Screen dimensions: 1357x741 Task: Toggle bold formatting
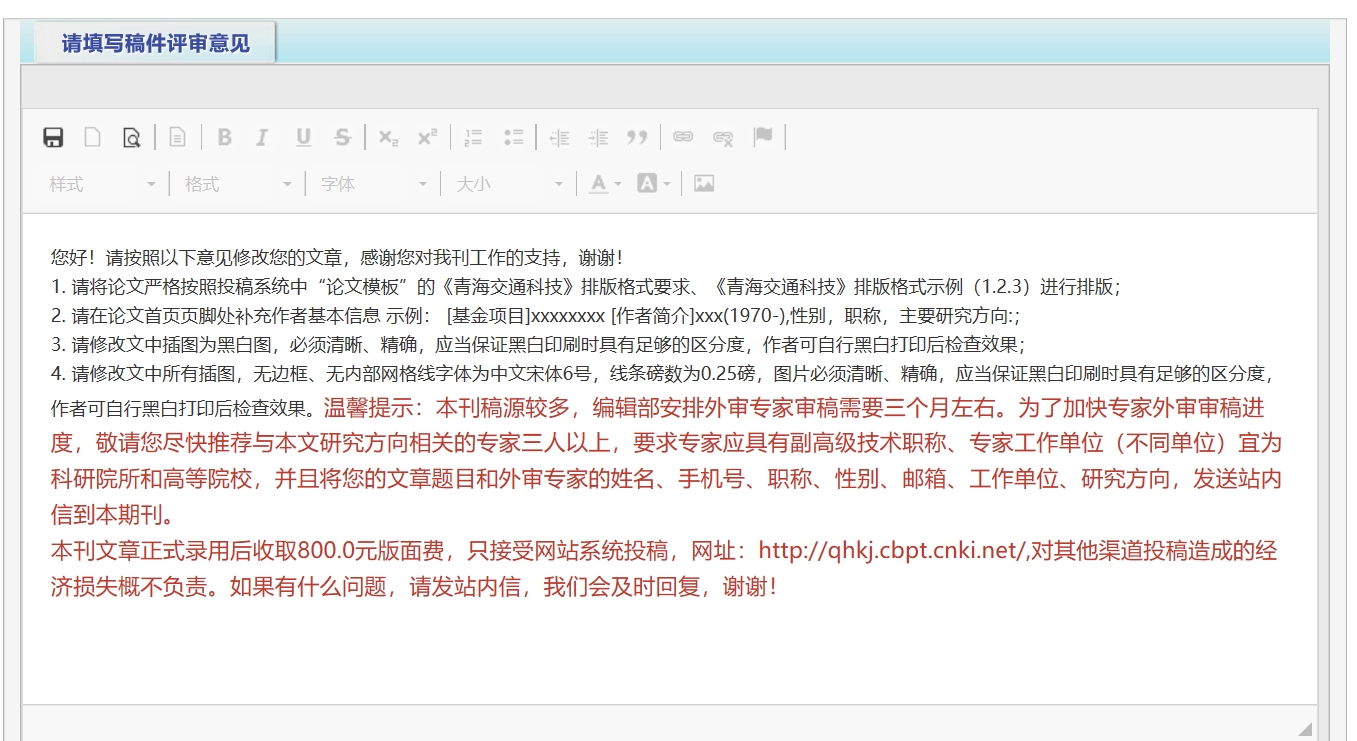[x=224, y=138]
